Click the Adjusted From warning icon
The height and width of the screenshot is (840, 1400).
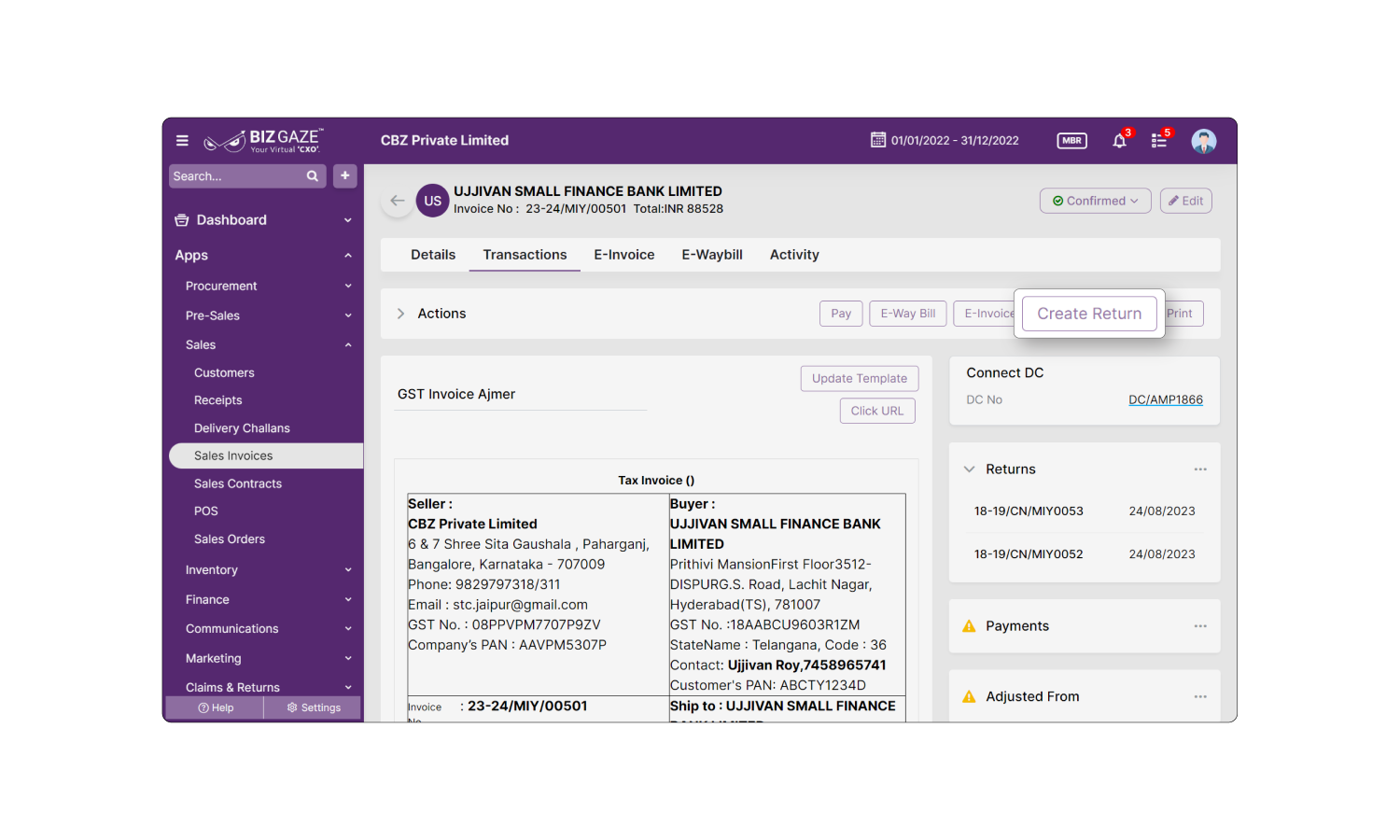969,697
